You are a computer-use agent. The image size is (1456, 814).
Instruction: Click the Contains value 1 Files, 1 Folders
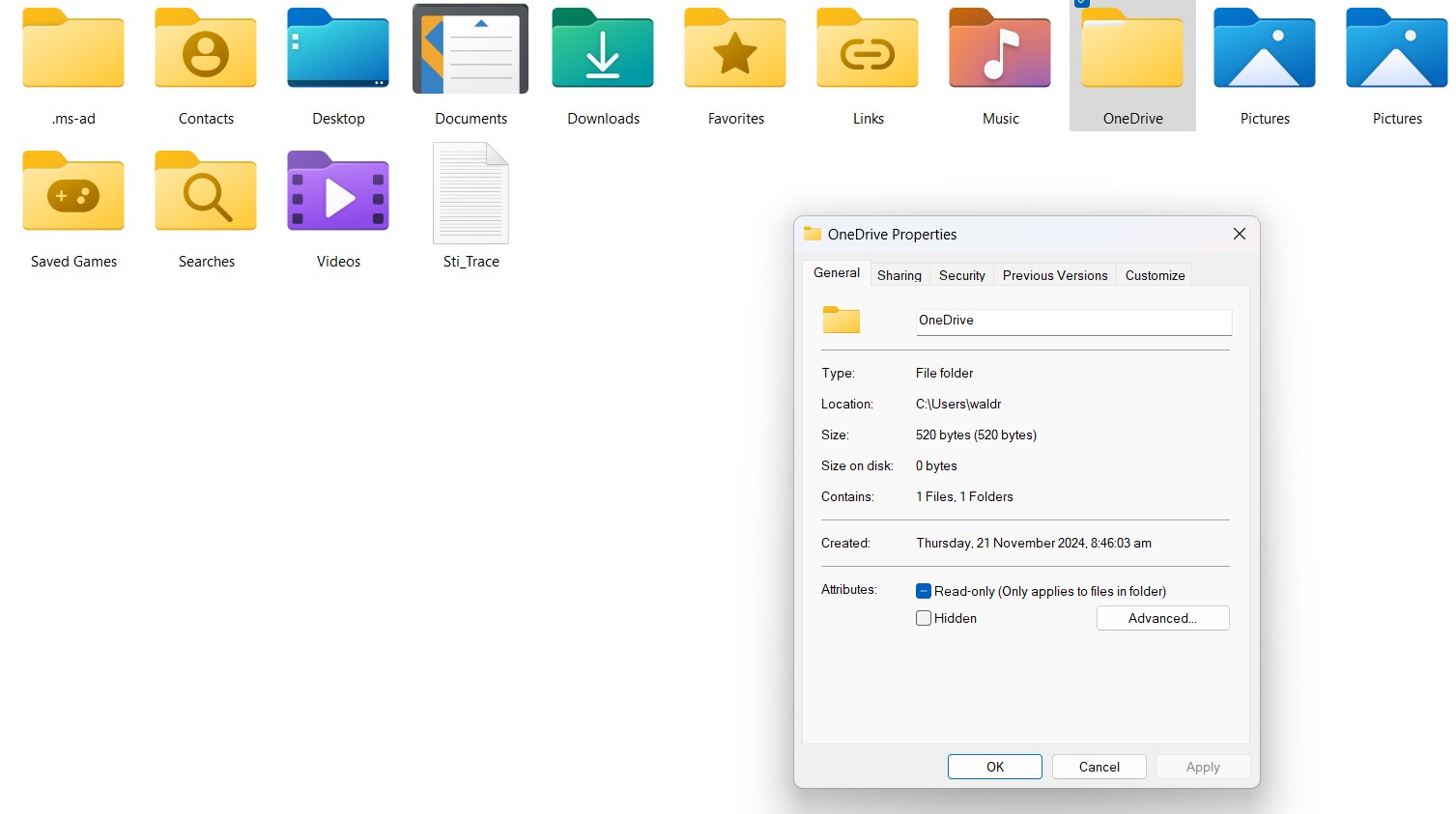[x=964, y=496]
